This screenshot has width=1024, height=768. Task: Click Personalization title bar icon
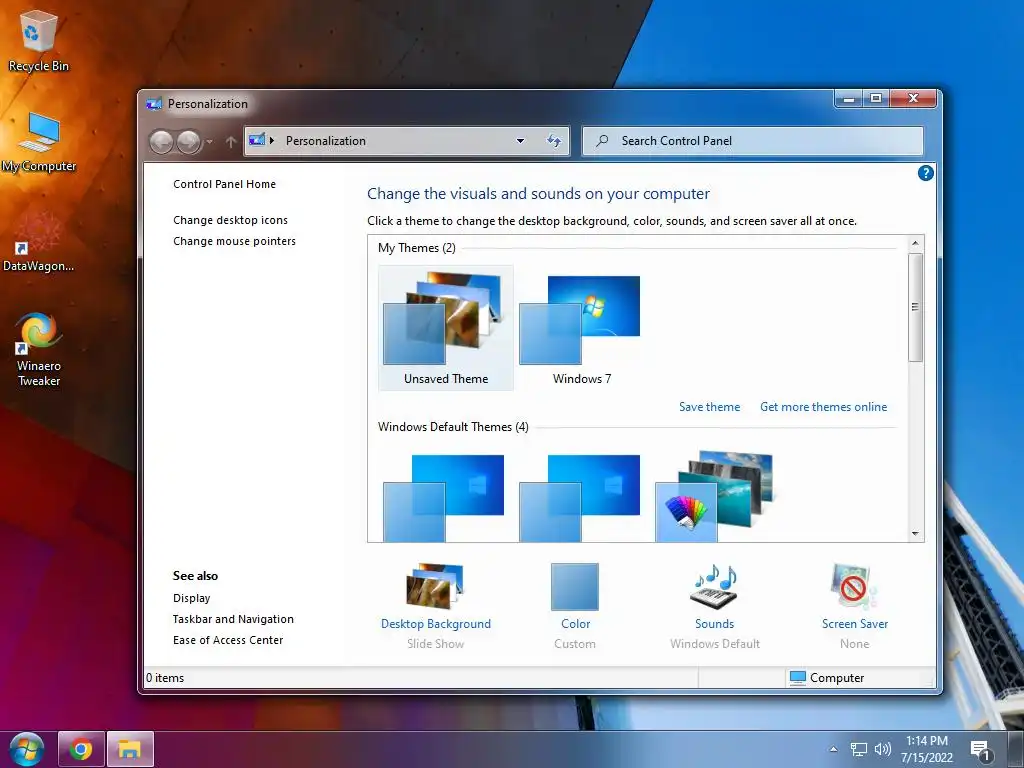tap(154, 103)
